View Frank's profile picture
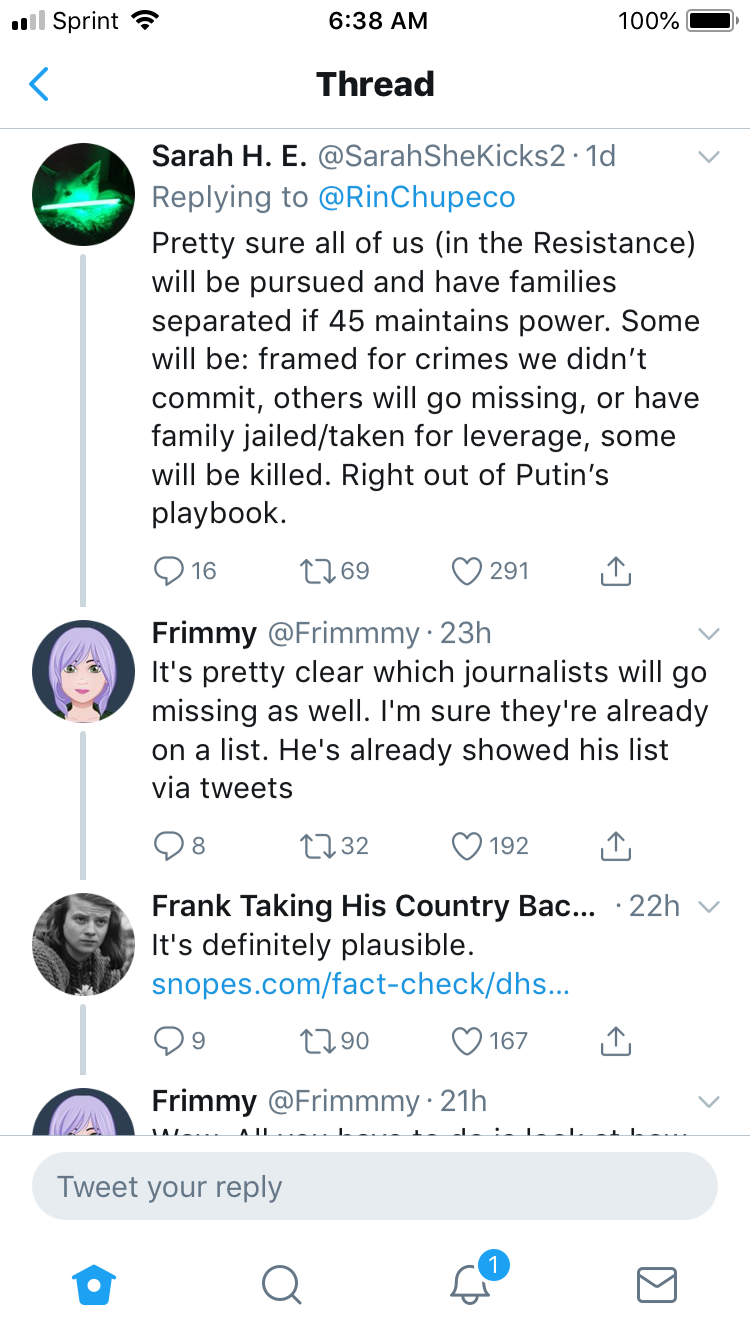 (84, 945)
